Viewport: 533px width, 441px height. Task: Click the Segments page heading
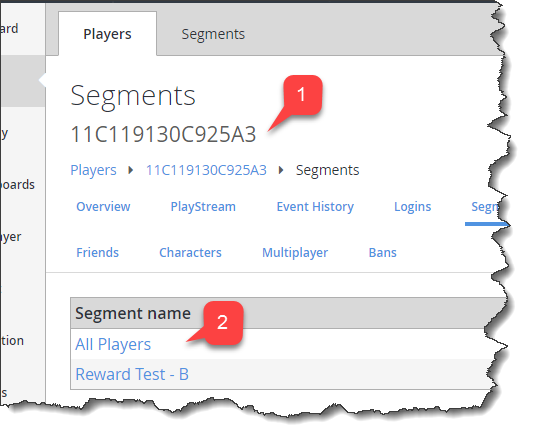point(133,96)
